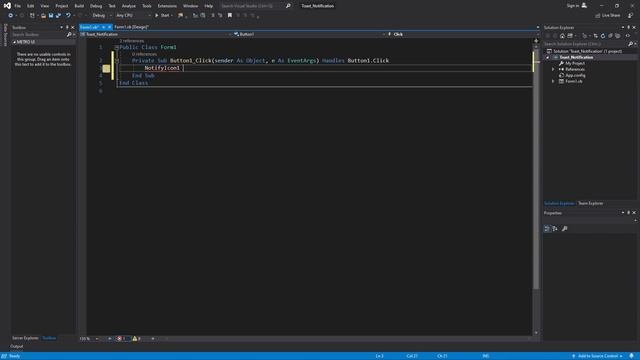Expand the Form1.vb node

553,81
